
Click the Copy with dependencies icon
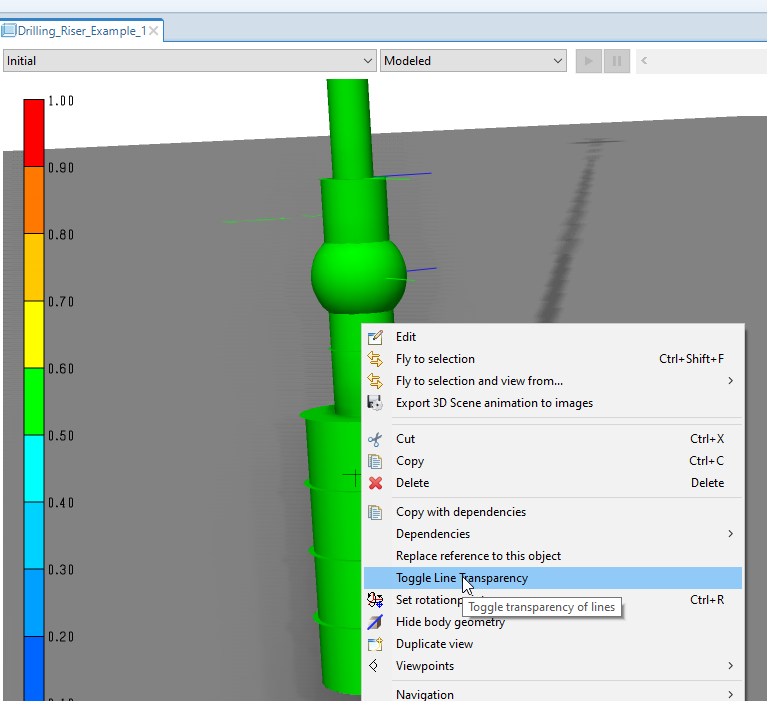point(375,512)
